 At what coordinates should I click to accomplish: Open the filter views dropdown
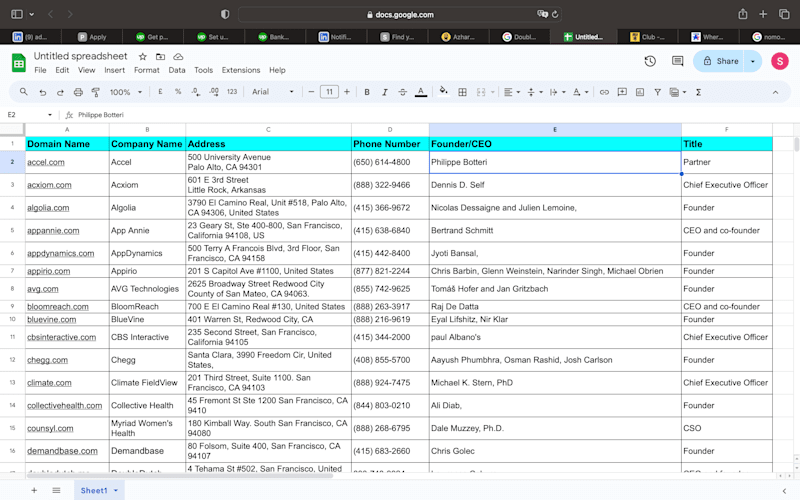click(678, 92)
